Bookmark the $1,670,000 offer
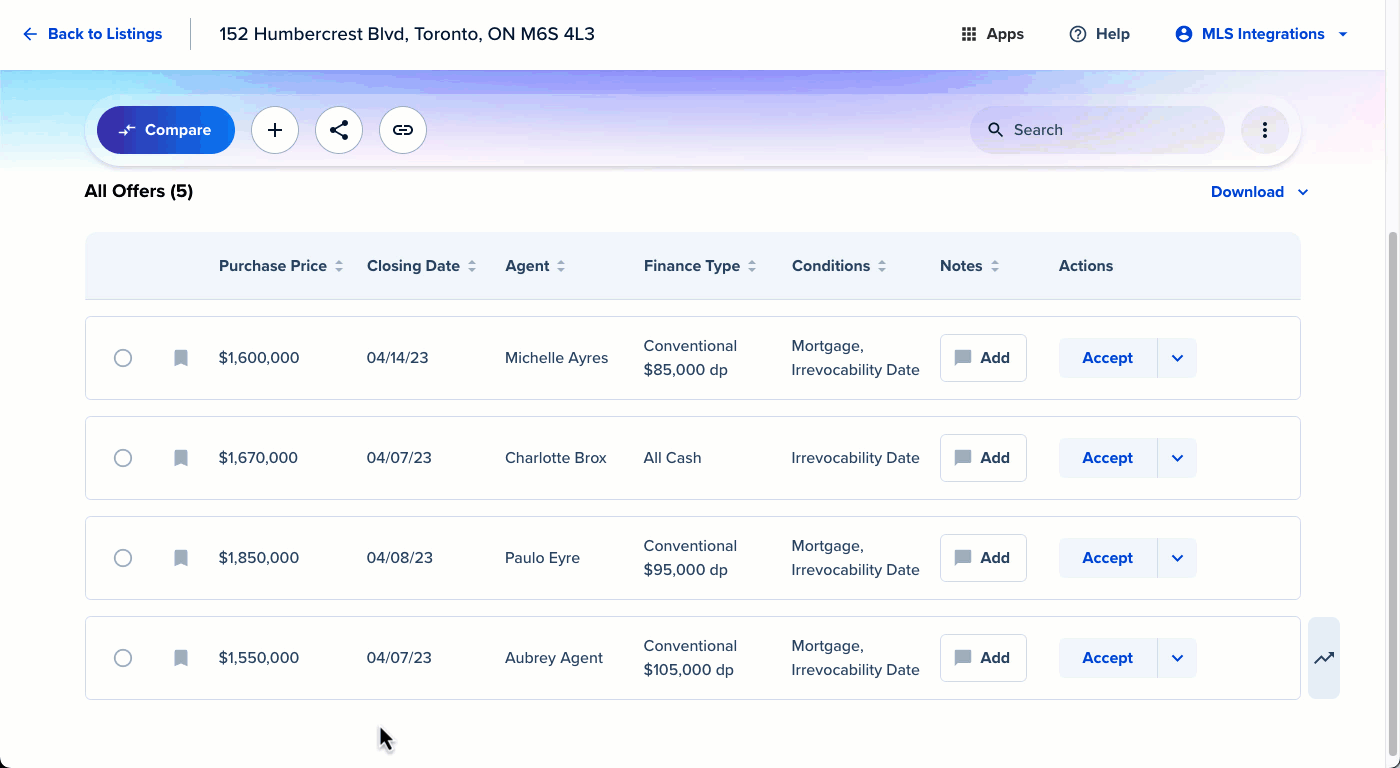The height and width of the screenshot is (768, 1400). (181, 458)
